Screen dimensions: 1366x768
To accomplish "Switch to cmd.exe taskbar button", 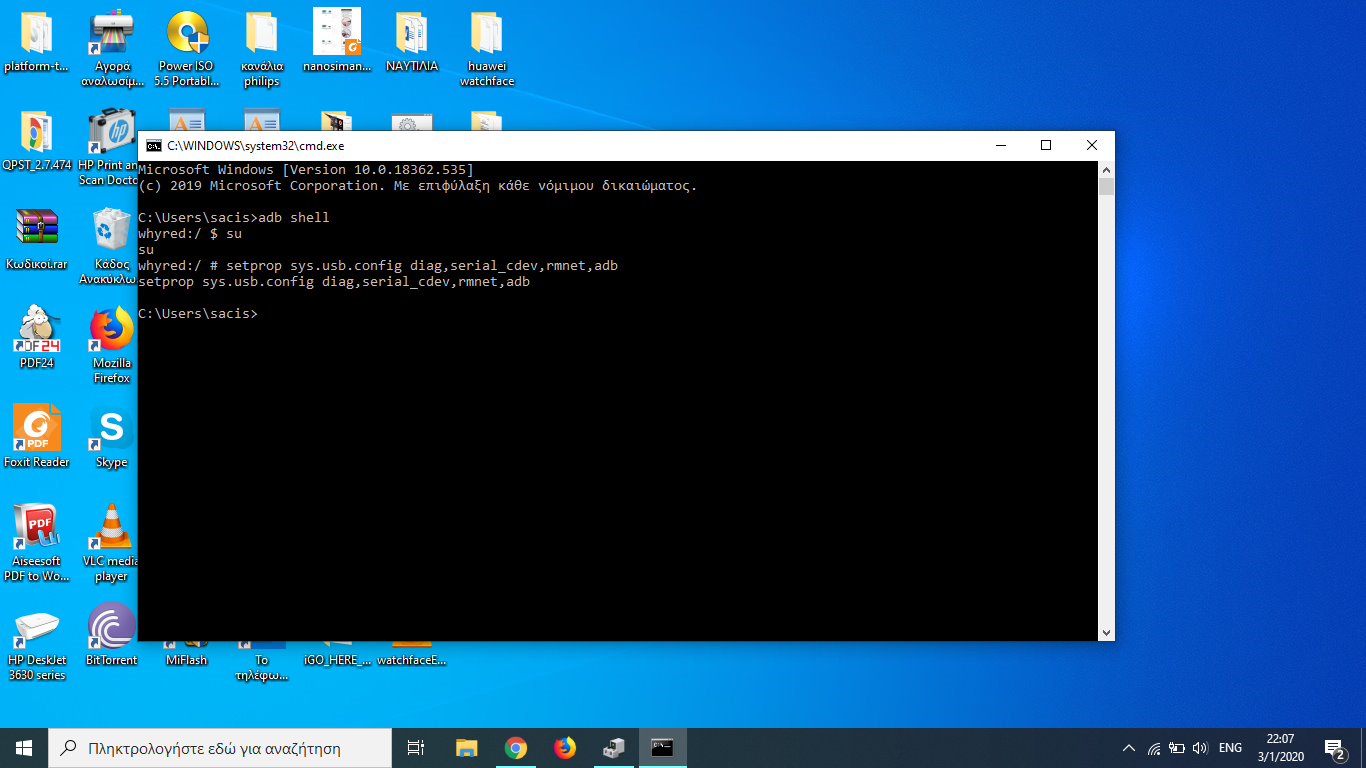I will click(x=662, y=748).
